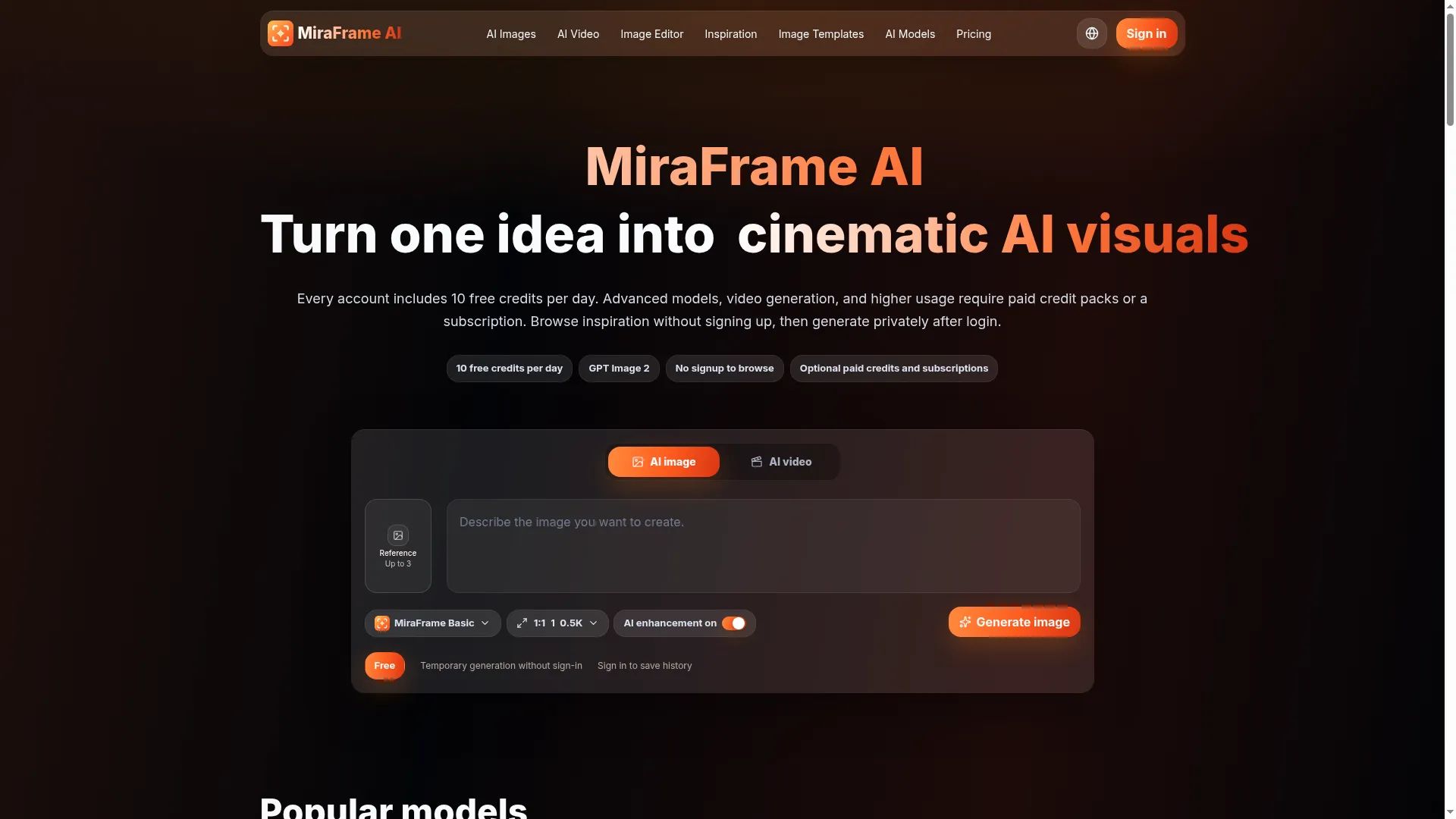Screen dimensions: 1456x819
Task: Click Sign in to save history
Action: click(645, 666)
